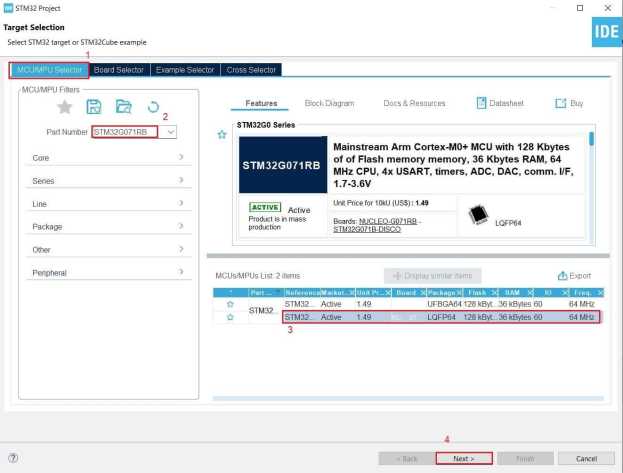Select the UFBGA64 MCU row
This screenshot has width=623, height=473.
point(441,304)
